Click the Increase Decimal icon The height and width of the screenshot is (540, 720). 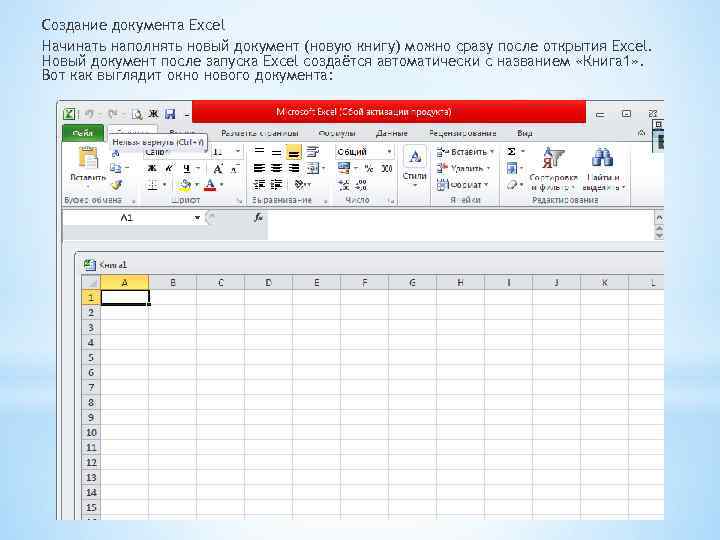tap(344, 185)
